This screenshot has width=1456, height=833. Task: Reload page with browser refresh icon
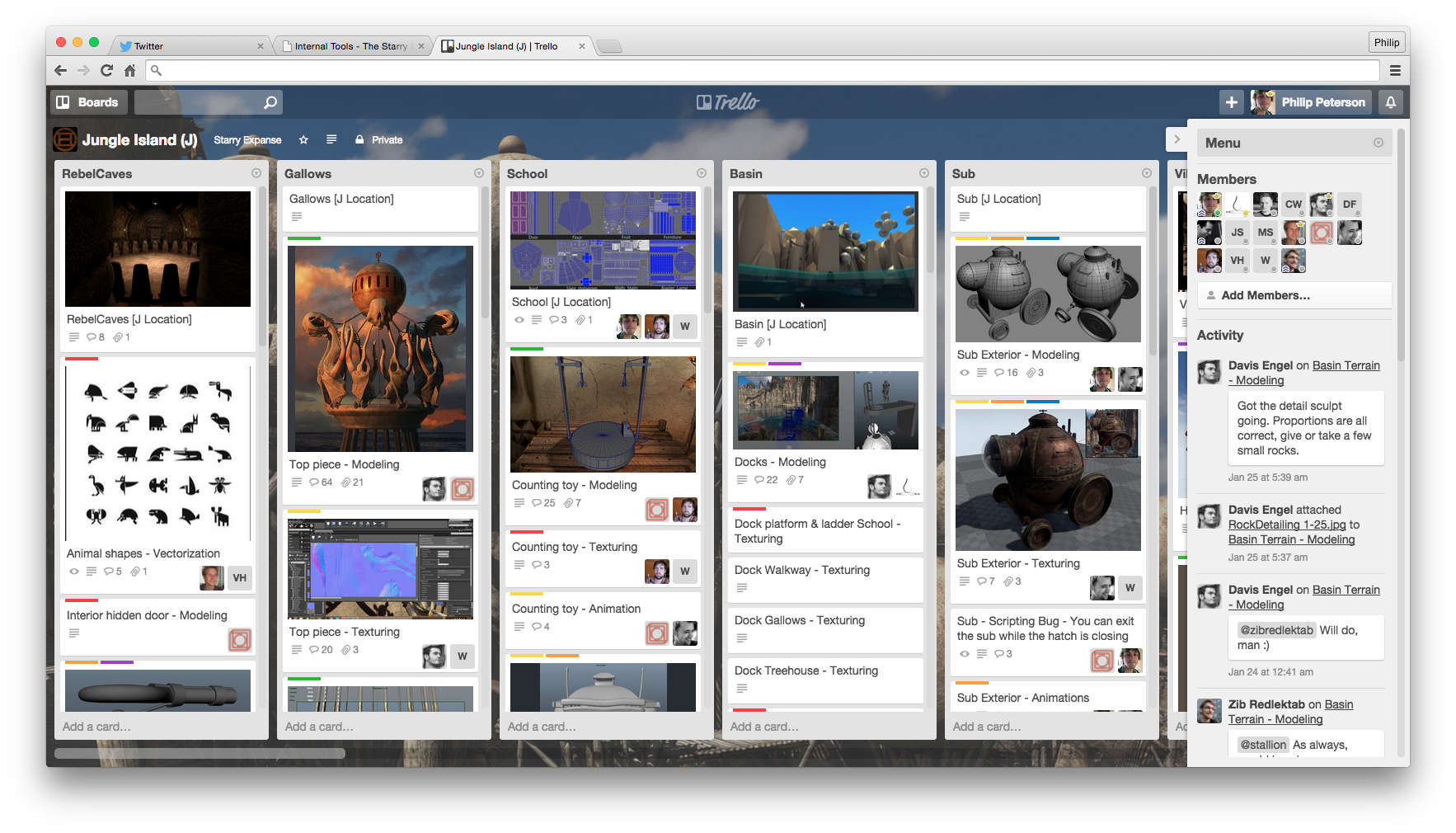(x=106, y=71)
